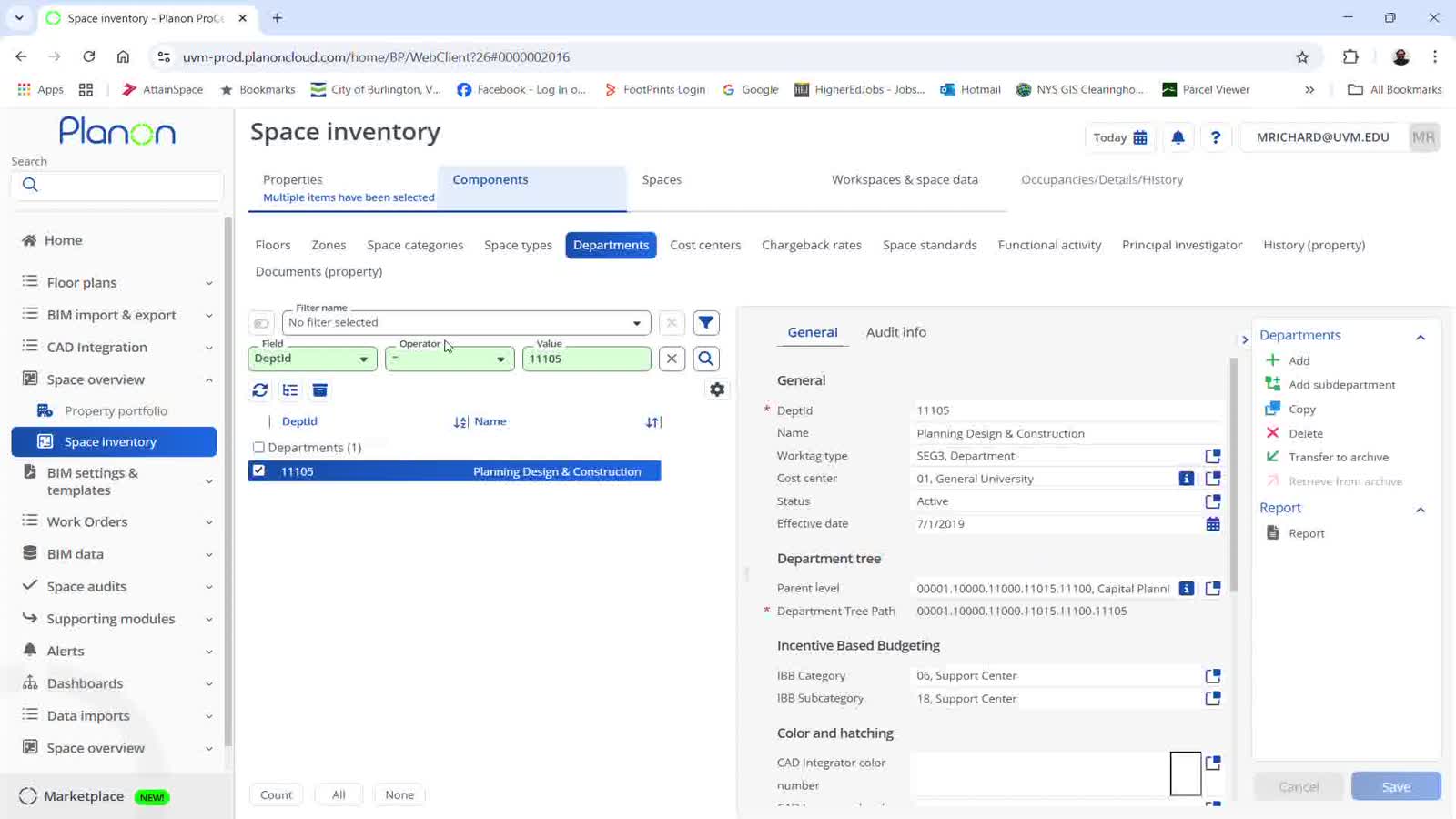The height and width of the screenshot is (819, 1456).
Task: Clear the search value with X button
Action: tap(672, 359)
